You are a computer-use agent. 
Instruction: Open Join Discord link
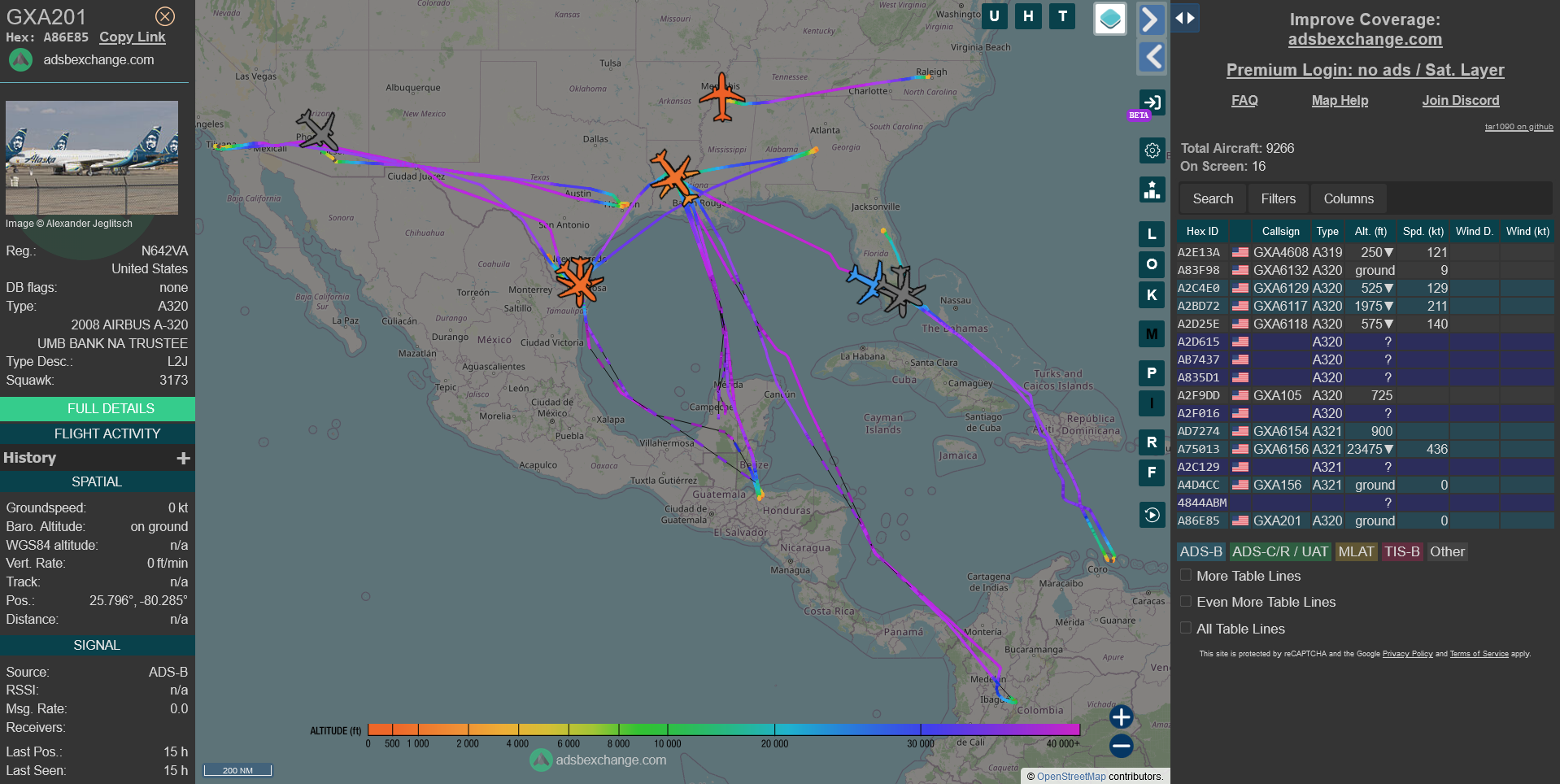(x=1460, y=100)
